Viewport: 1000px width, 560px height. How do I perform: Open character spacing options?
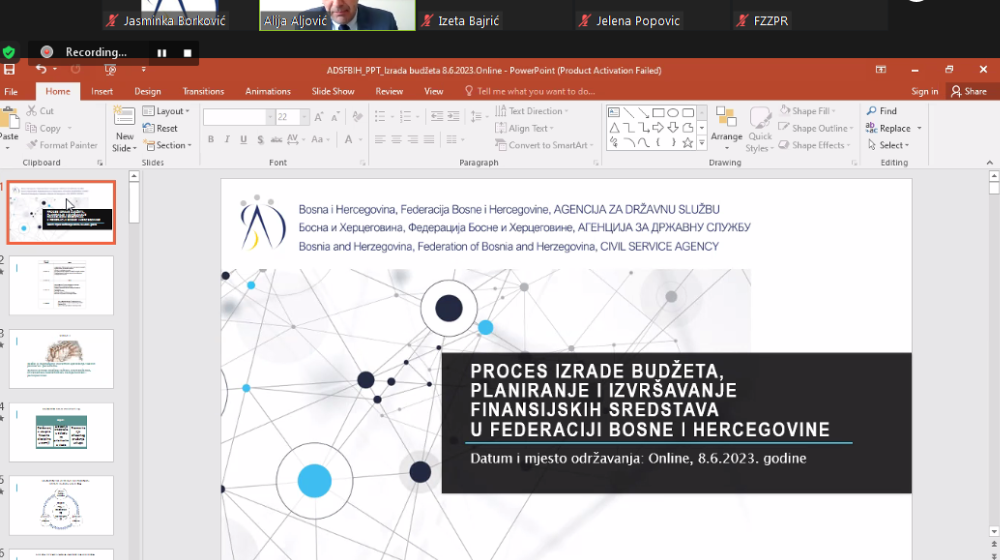coord(295,140)
